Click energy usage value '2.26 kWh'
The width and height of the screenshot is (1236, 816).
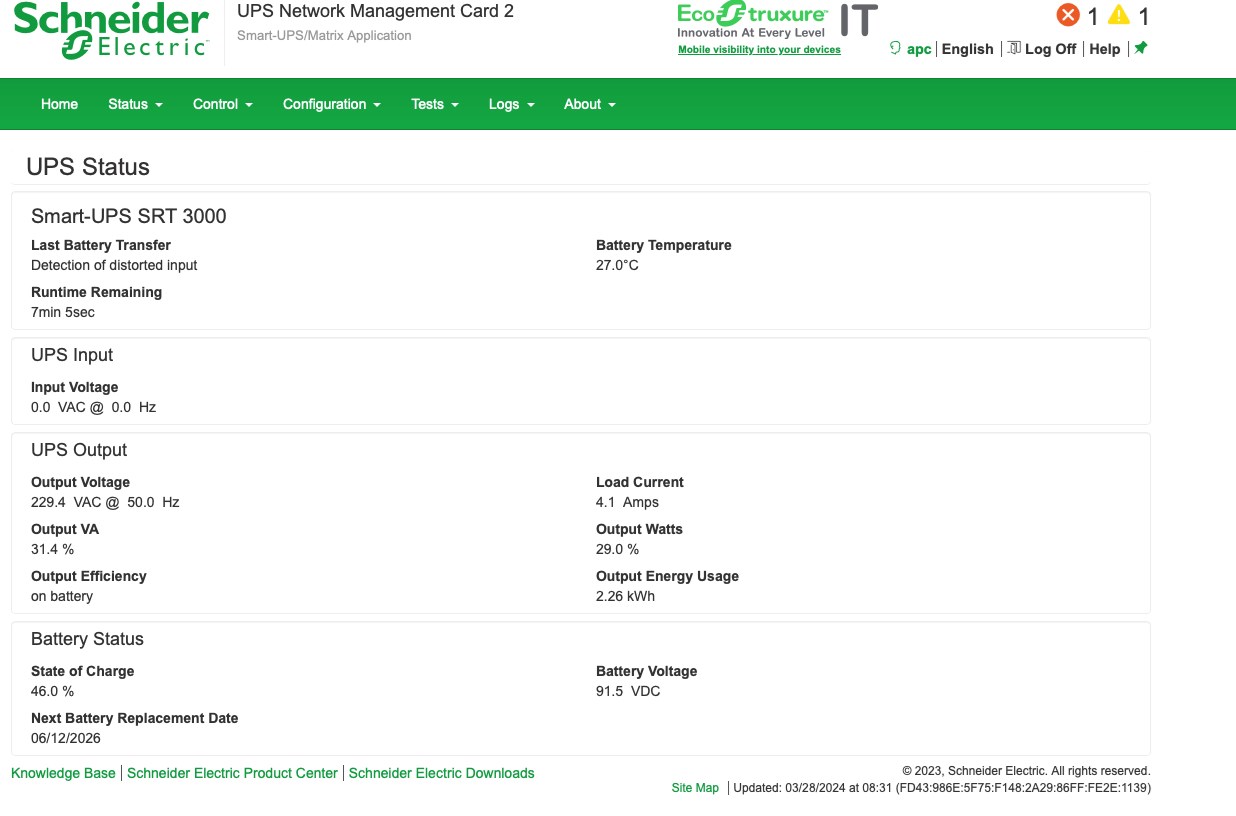coord(625,596)
